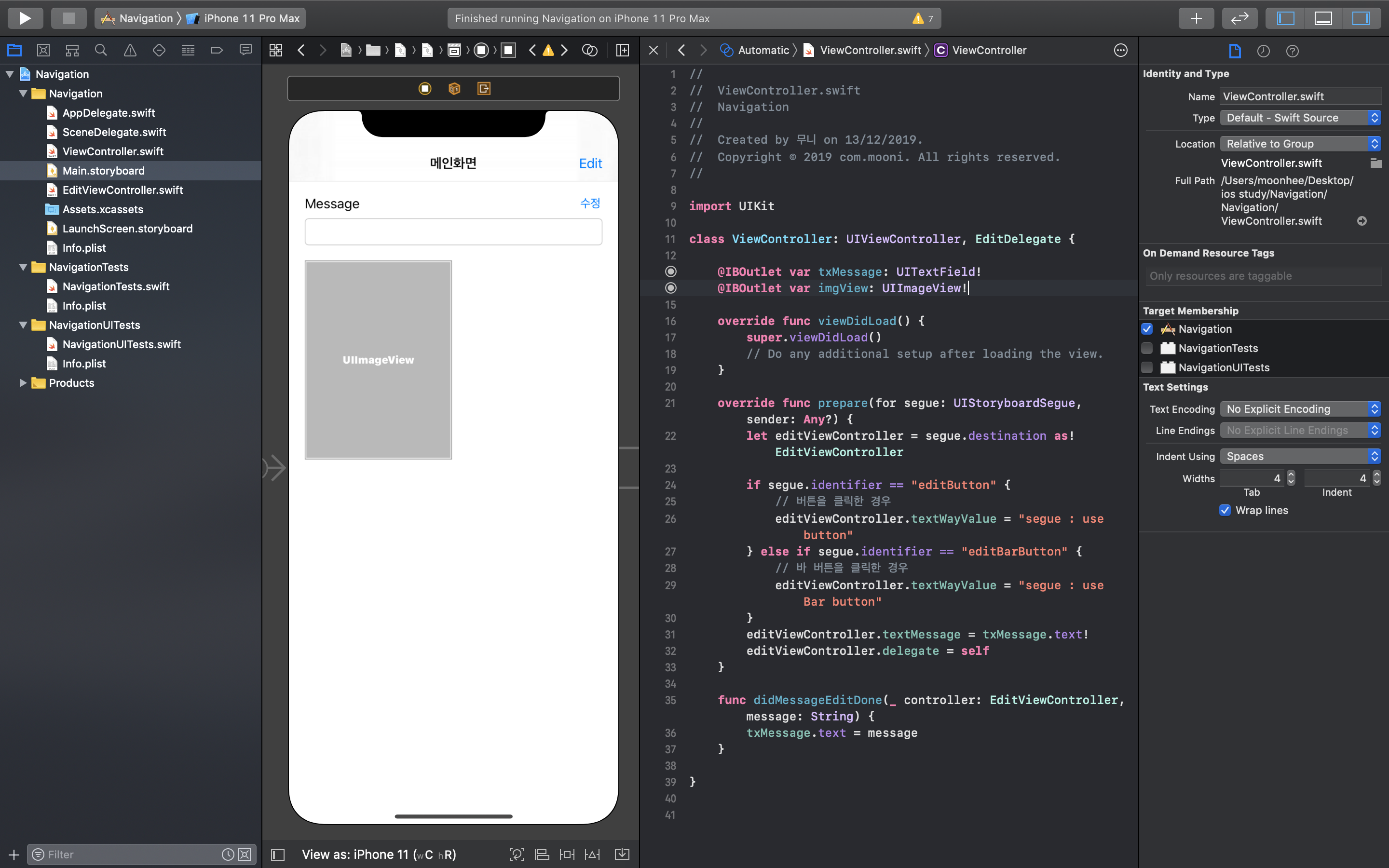Show the History inspector
The width and height of the screenshot is (1389, 868).
pyautogui.click(x=1263, y=51)
